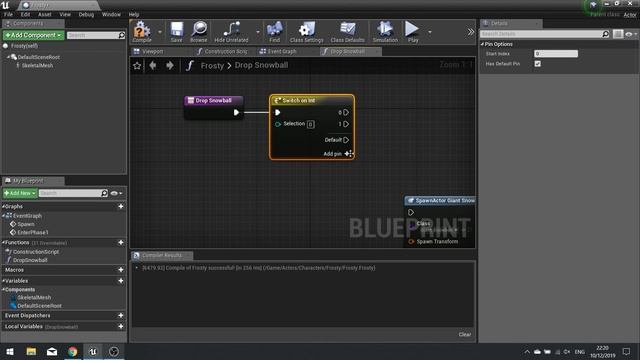Open the Help menu
The image size is (640, 360).
click(134, 14)
